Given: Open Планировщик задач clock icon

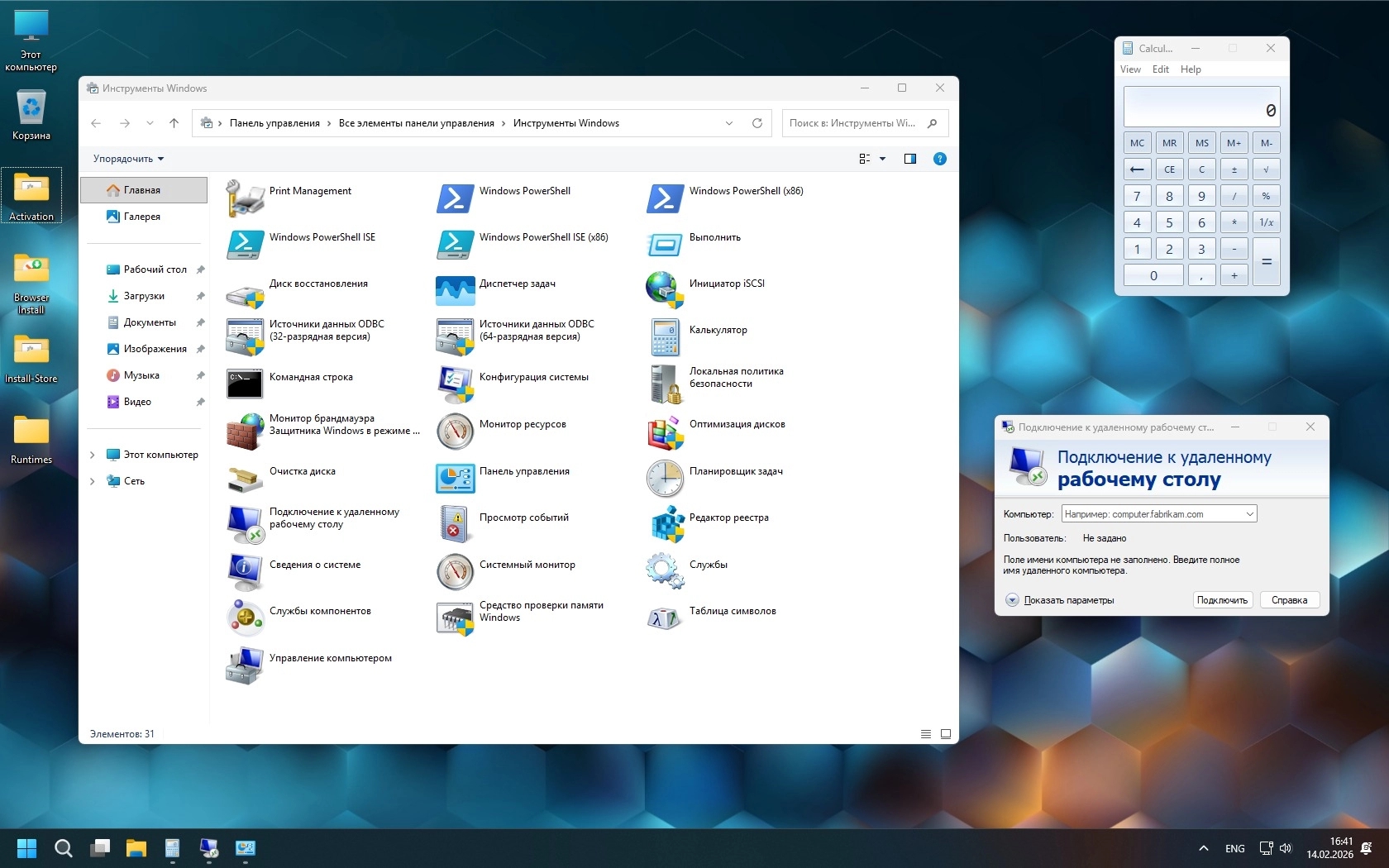Looking at the screenshot, I should (665, 478).
